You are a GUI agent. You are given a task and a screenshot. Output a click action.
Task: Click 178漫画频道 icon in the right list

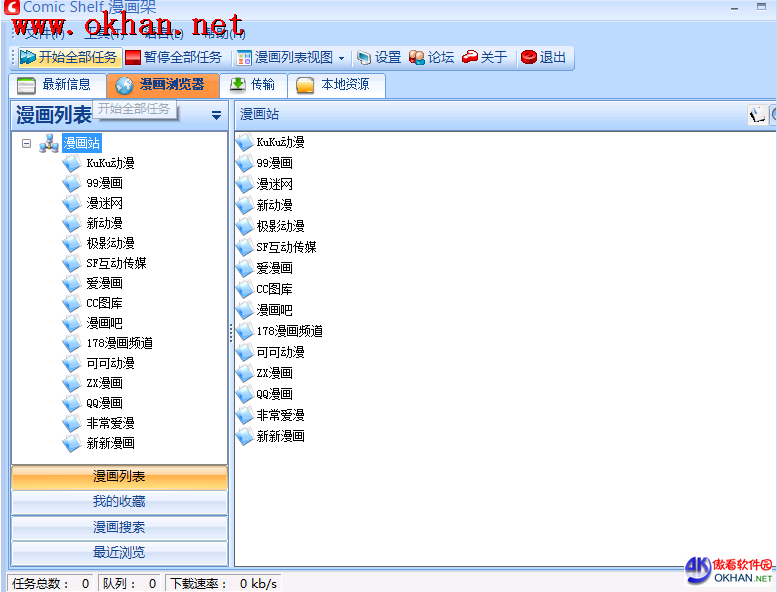pyautogui.click(x=244, y=331)
